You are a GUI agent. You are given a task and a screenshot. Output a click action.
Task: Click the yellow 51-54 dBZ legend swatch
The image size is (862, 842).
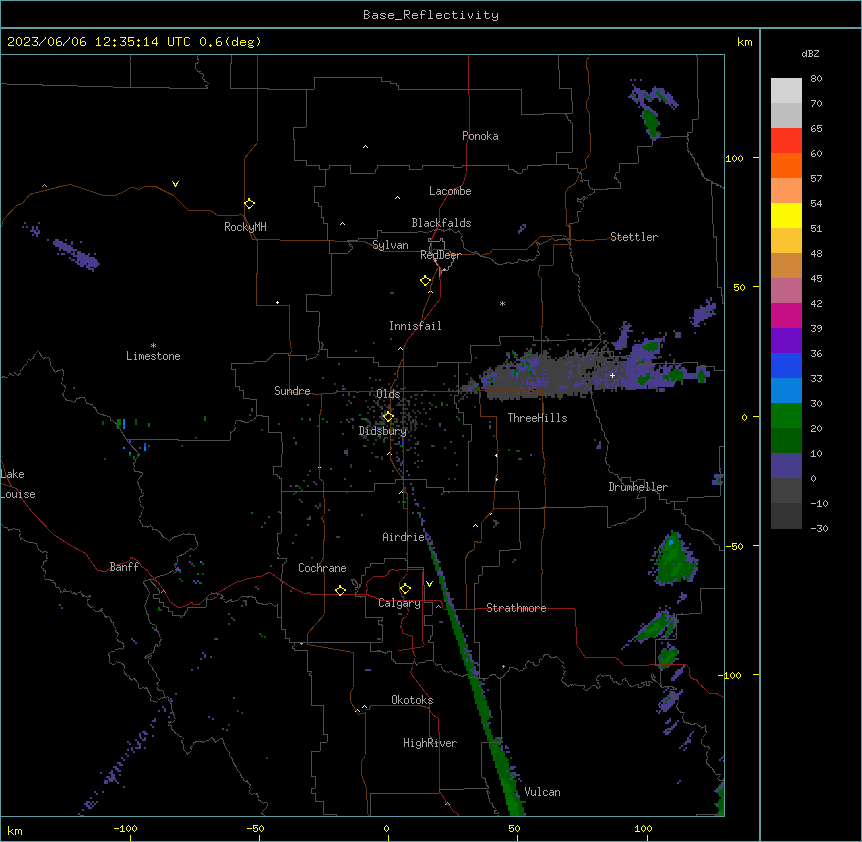coord(786,215)
